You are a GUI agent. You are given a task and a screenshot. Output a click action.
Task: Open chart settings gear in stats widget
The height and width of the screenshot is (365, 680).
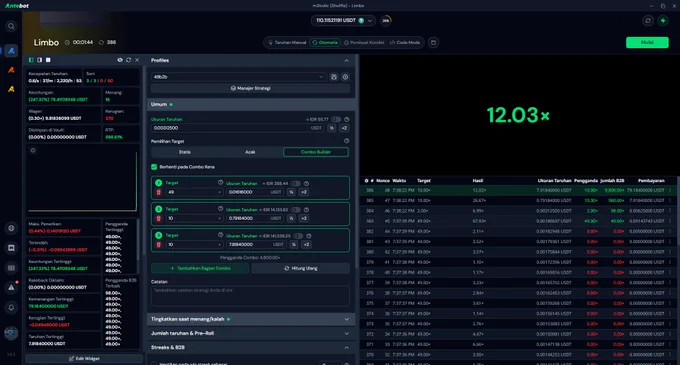[x=33, y=150]
